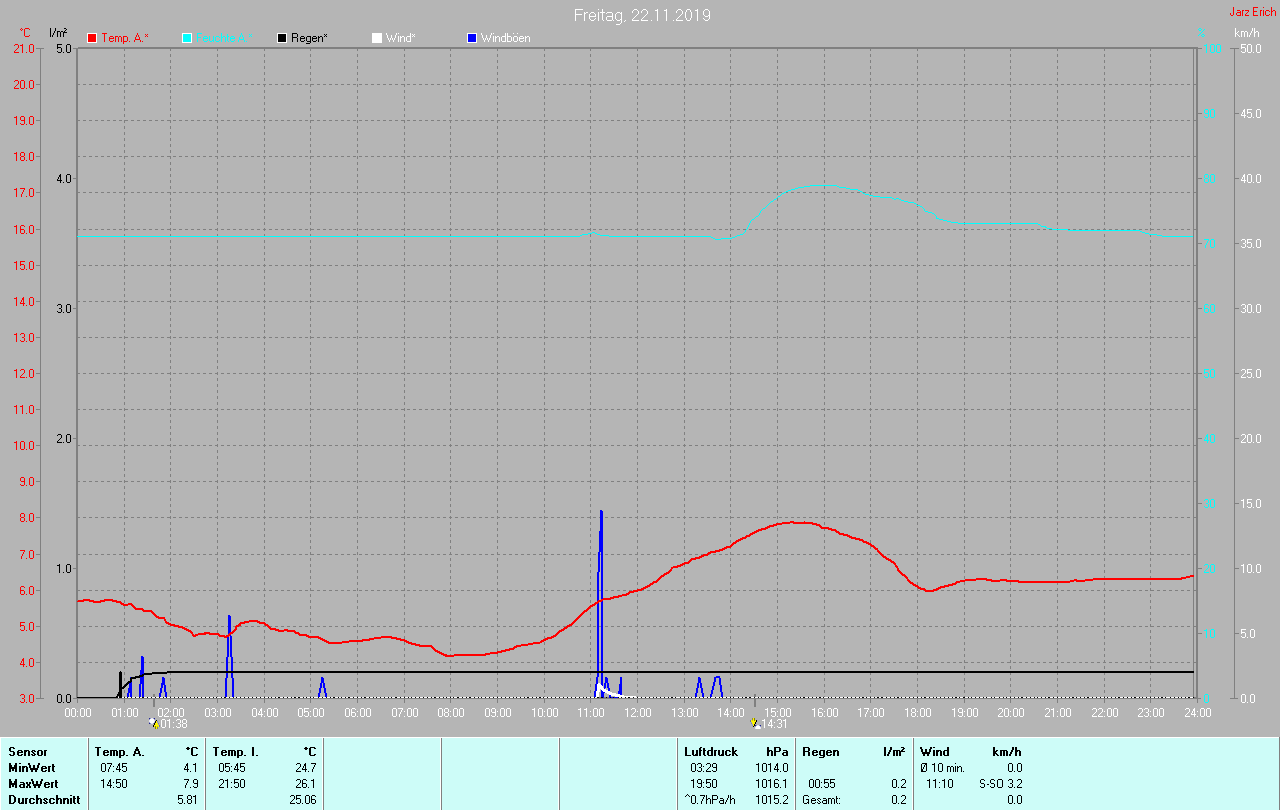1280x810 pixels.
Task: Click the black Regen legend swatch
Action: click(x=282, y=38)
